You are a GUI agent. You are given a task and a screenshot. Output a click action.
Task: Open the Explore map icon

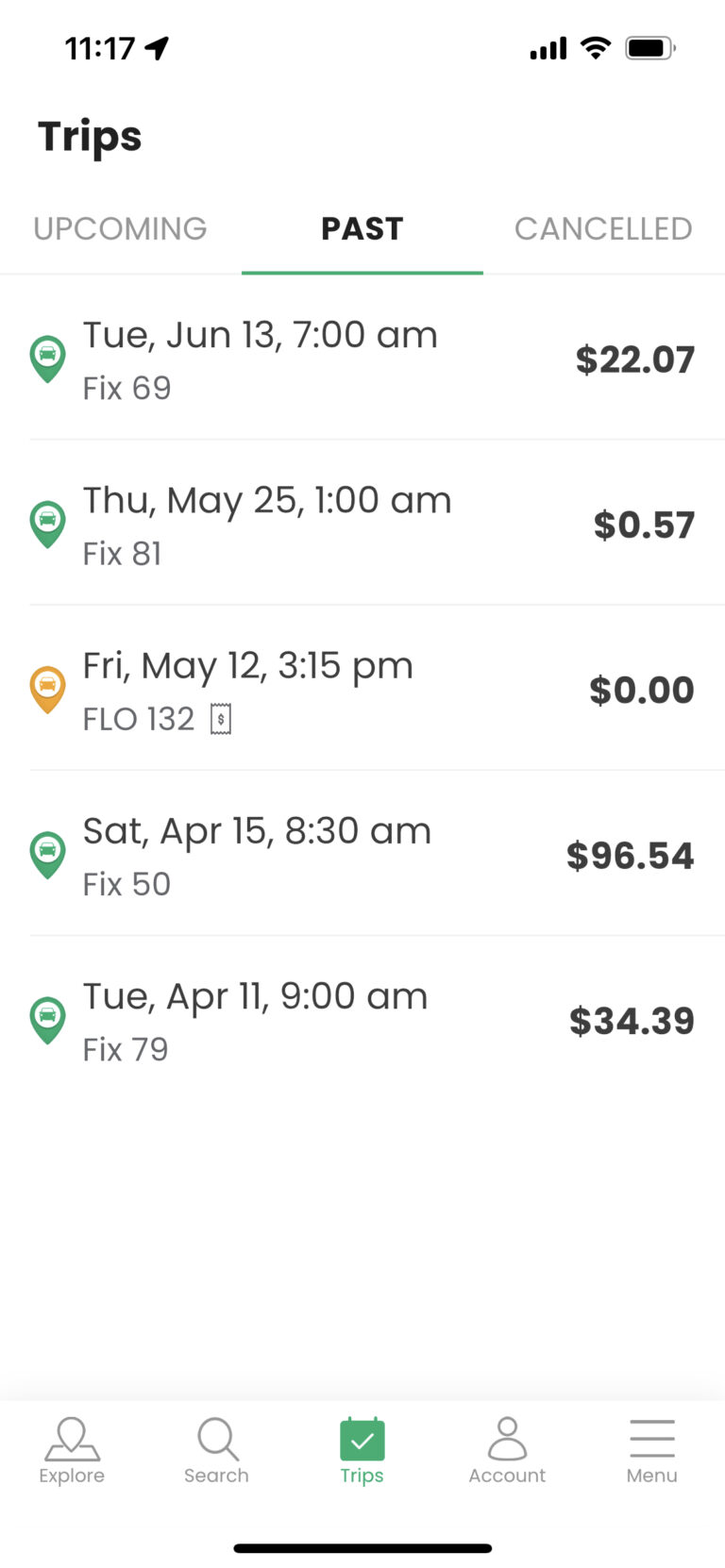(72, 1440)
